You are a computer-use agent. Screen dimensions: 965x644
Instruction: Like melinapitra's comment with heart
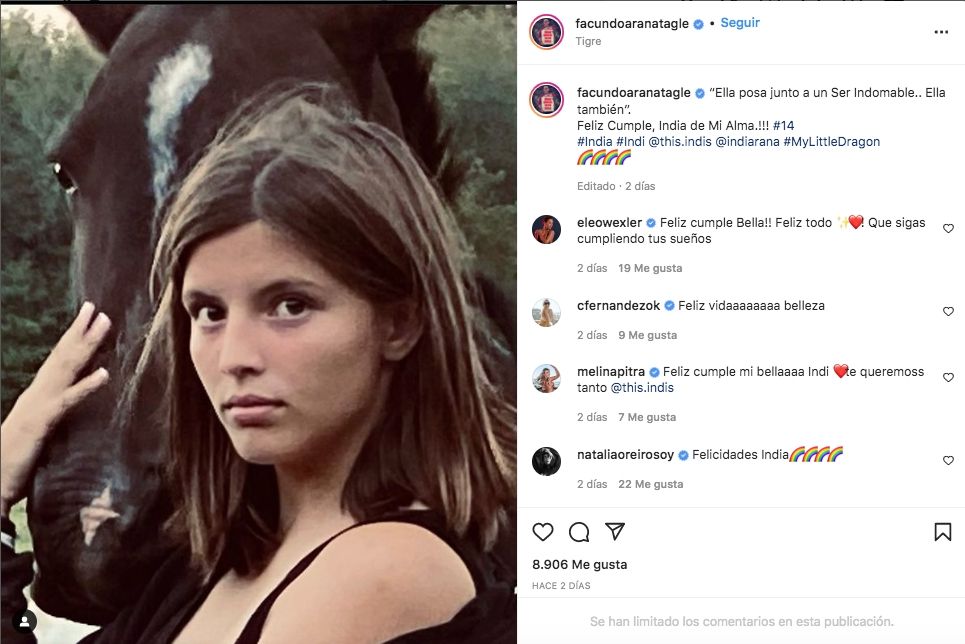pyautogui.click(x=948, y=378)
